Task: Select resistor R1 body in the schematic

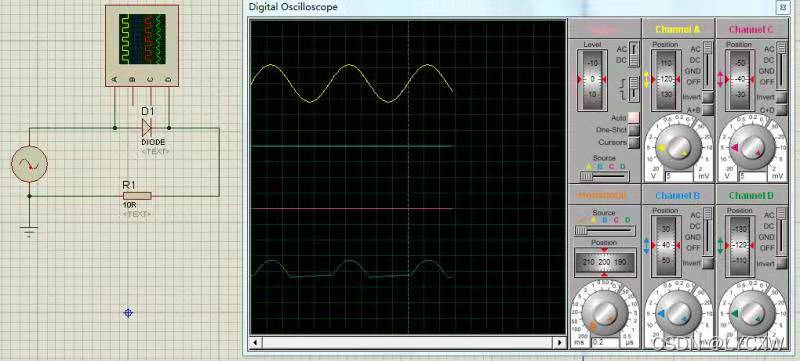Action: pyautogui.click(x=137, y=196)
